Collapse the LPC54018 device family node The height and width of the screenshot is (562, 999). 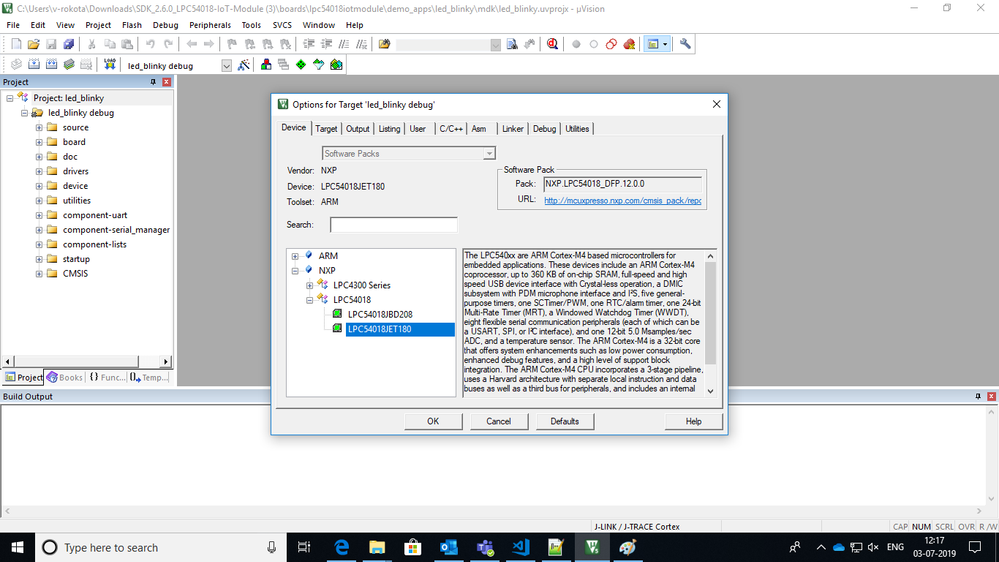pyautogui.click(x=310, y=300)
